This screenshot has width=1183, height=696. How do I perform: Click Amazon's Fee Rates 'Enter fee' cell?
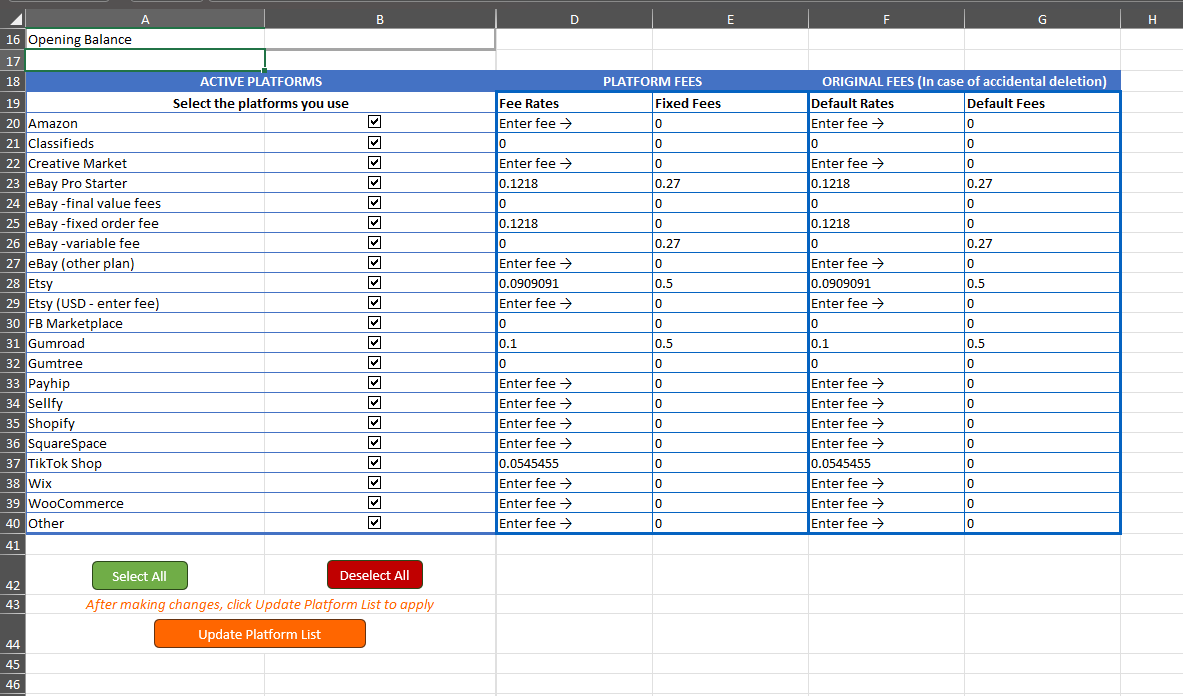(x=574, y=123)
